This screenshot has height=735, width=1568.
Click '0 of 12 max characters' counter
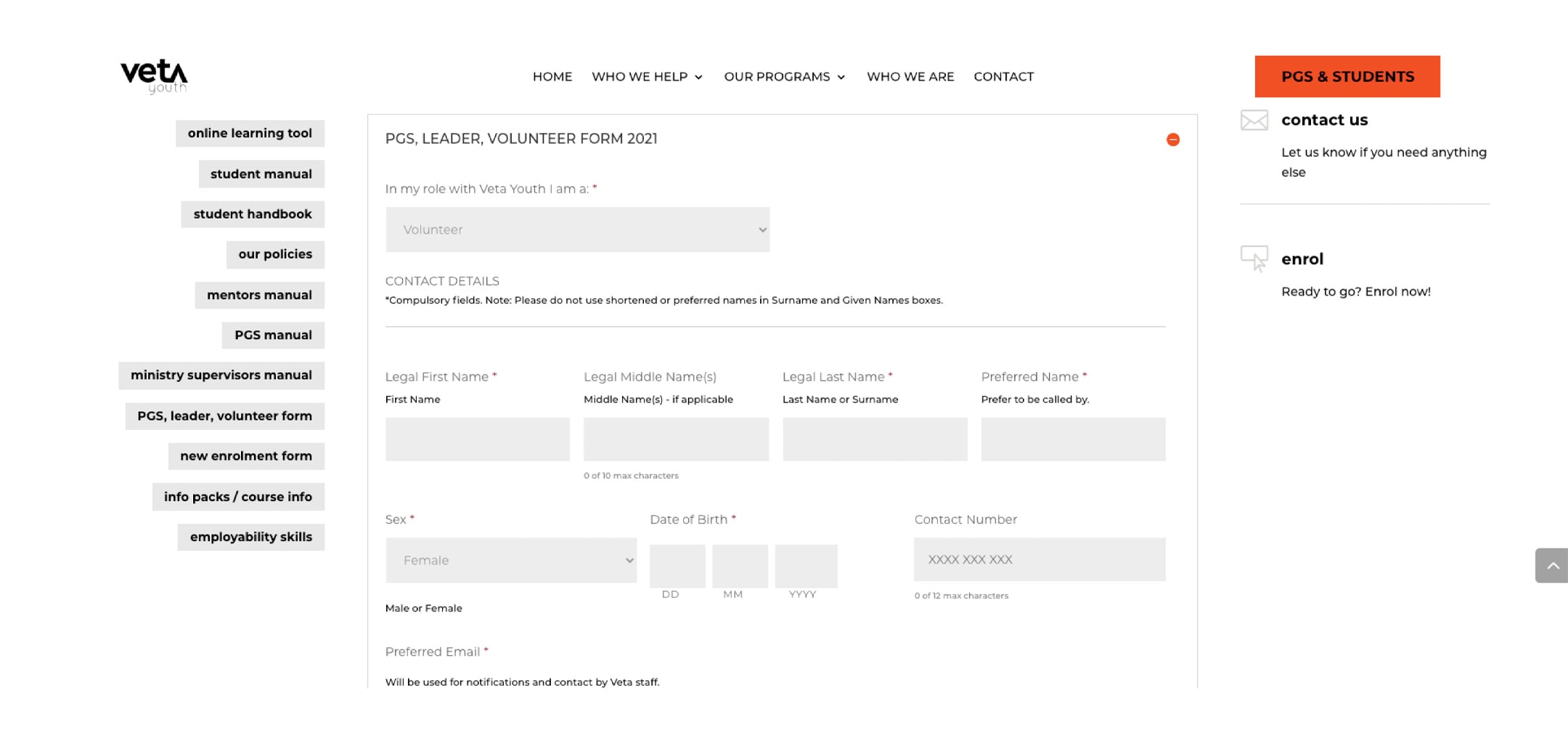[x=961, y=596]
